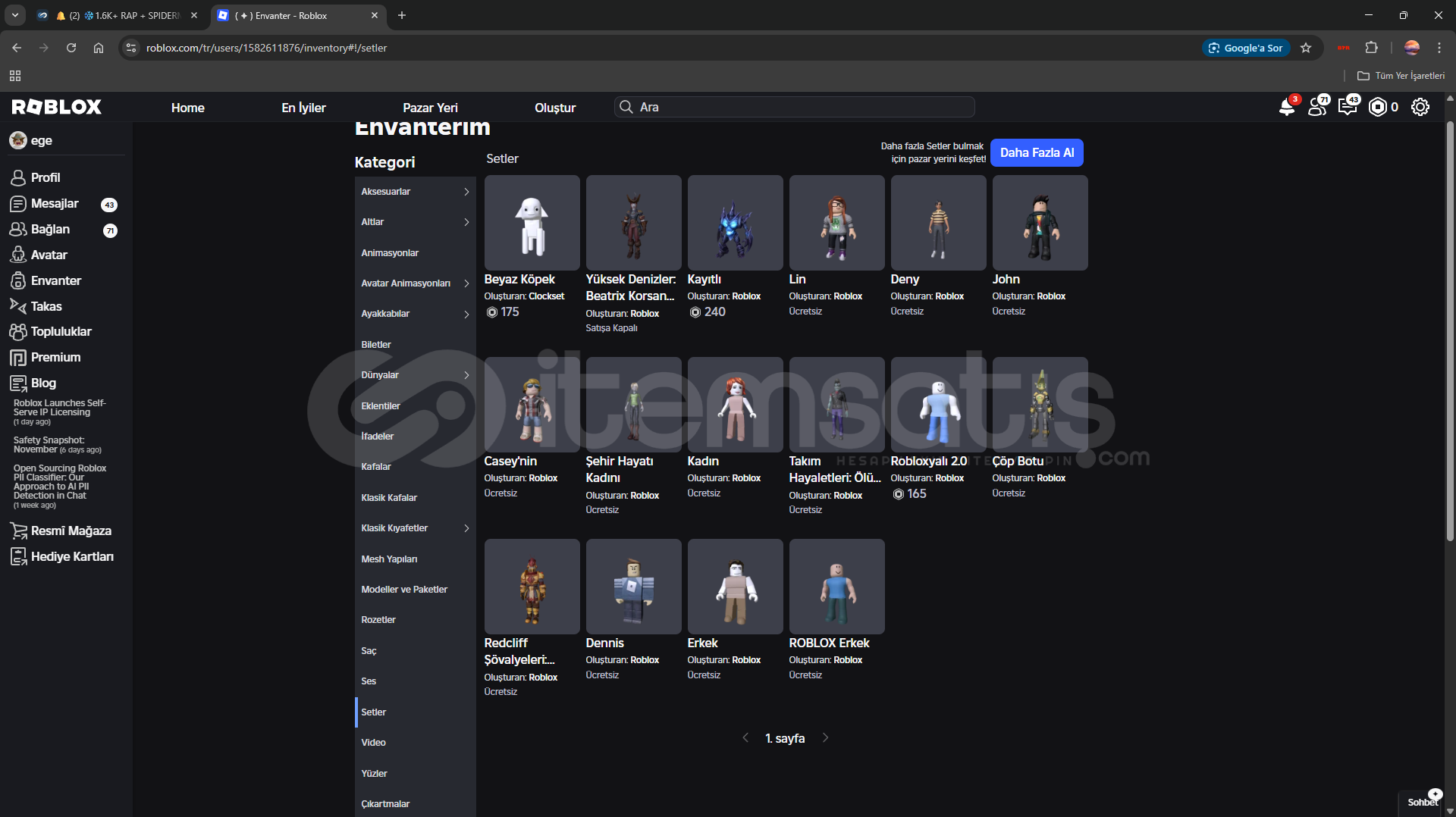The width and height of the screenshot is (1456, 817).
Task: Expand the Klasik Kıyafetler category
Action: [415, 528]
